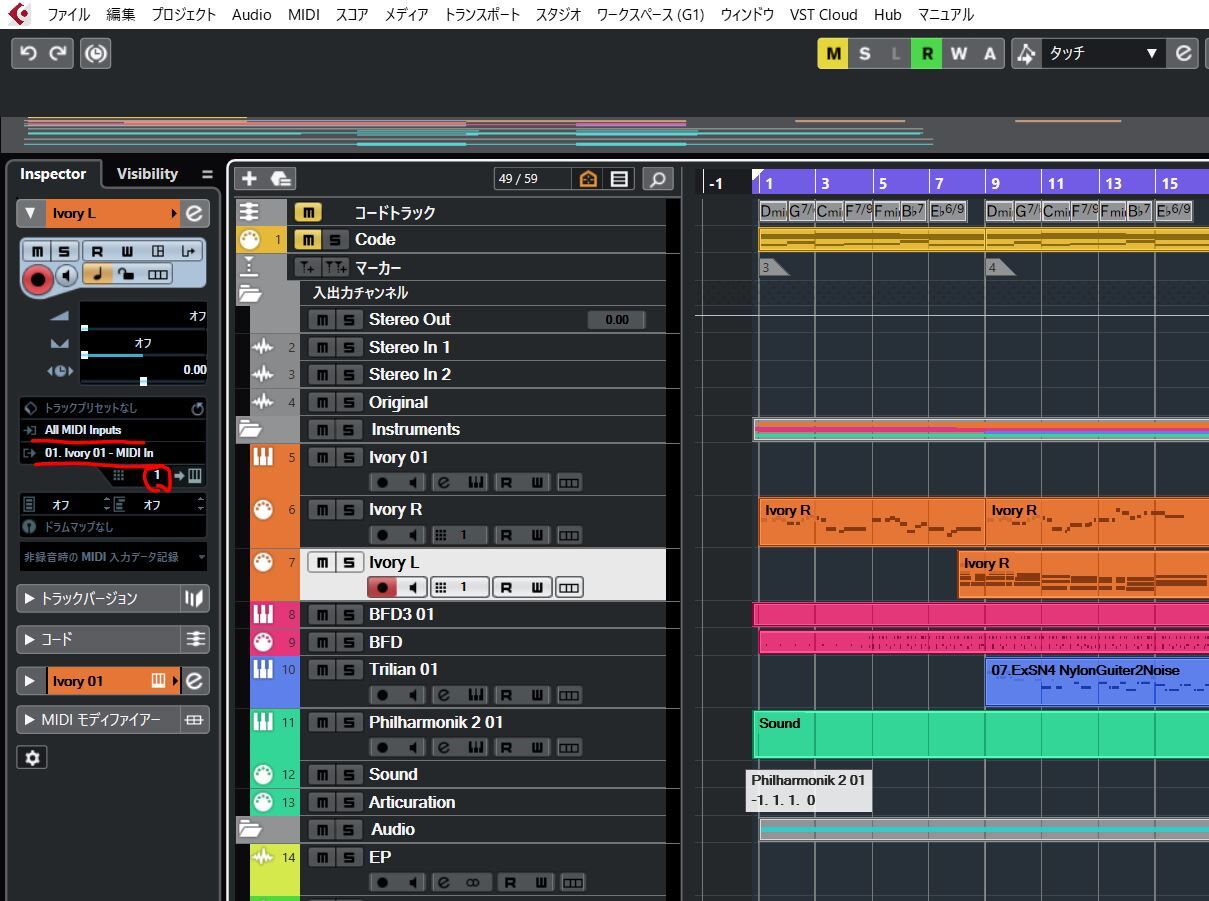Toggle global Write automation W button

(x=959, y=54)
